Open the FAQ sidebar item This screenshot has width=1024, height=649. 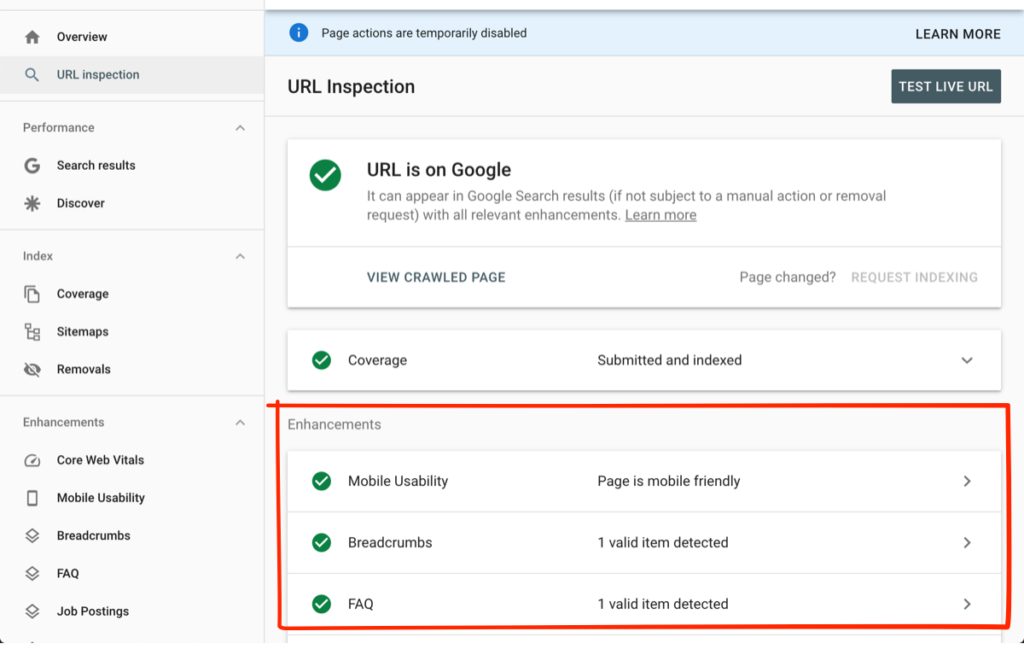[132, 574]
